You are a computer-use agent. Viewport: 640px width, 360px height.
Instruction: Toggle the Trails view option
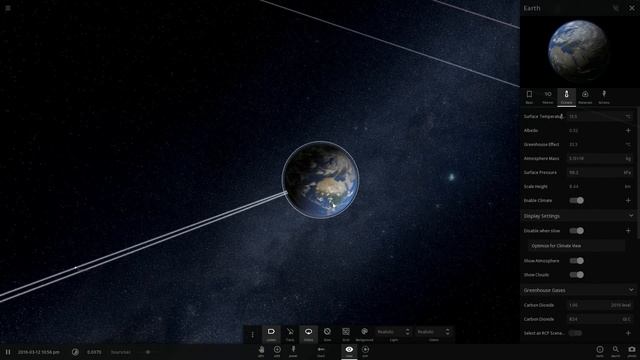290,334
